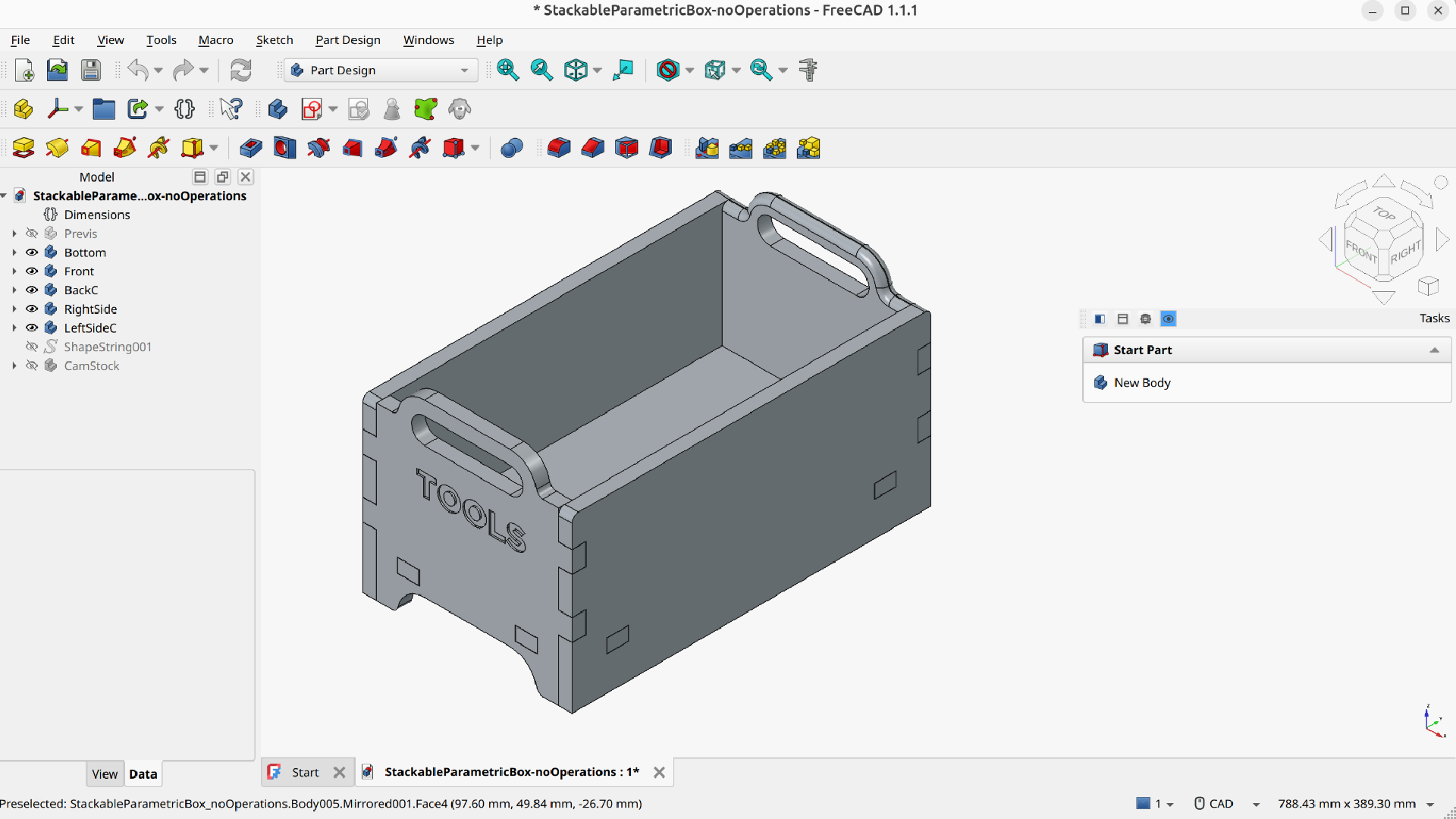Select the Subtractive Pipe tool

pyautogui.click(x=386, y=148)
